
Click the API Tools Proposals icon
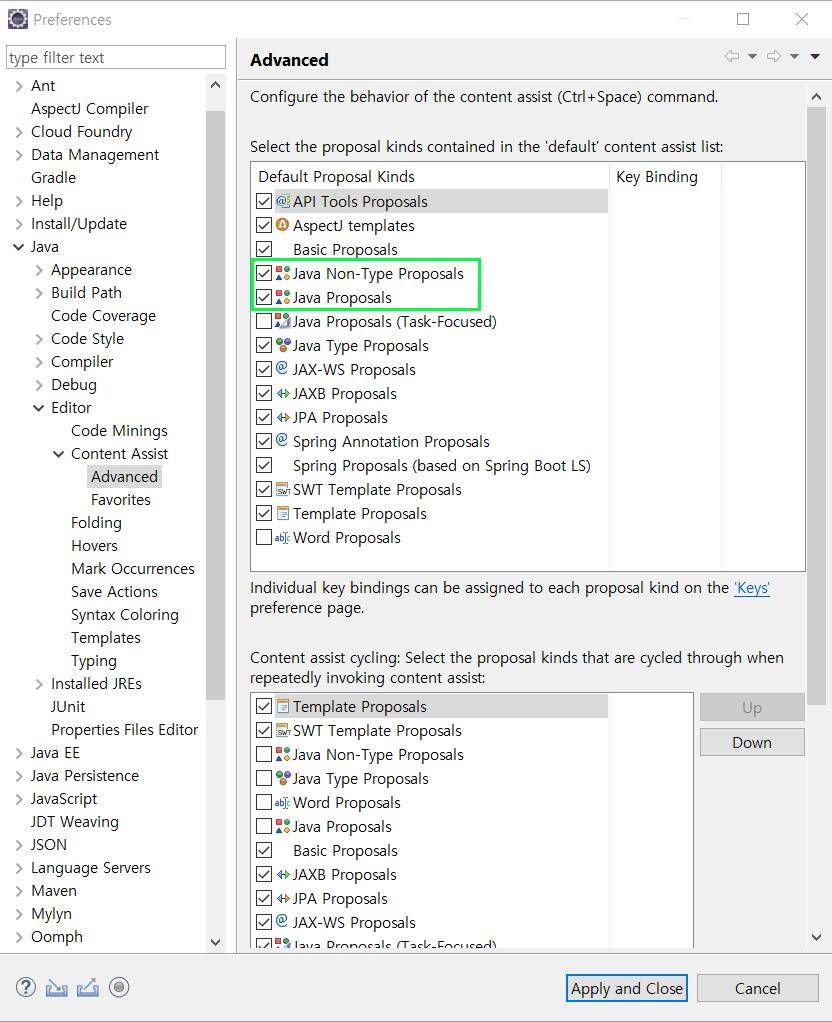click(283, 201)
